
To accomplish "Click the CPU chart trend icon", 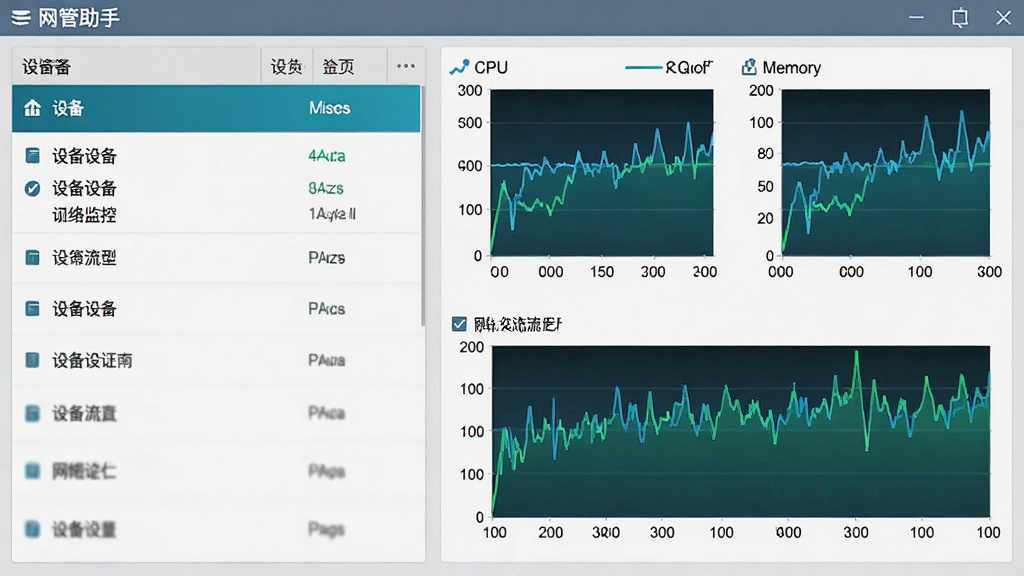I will (x=459, y=67).
